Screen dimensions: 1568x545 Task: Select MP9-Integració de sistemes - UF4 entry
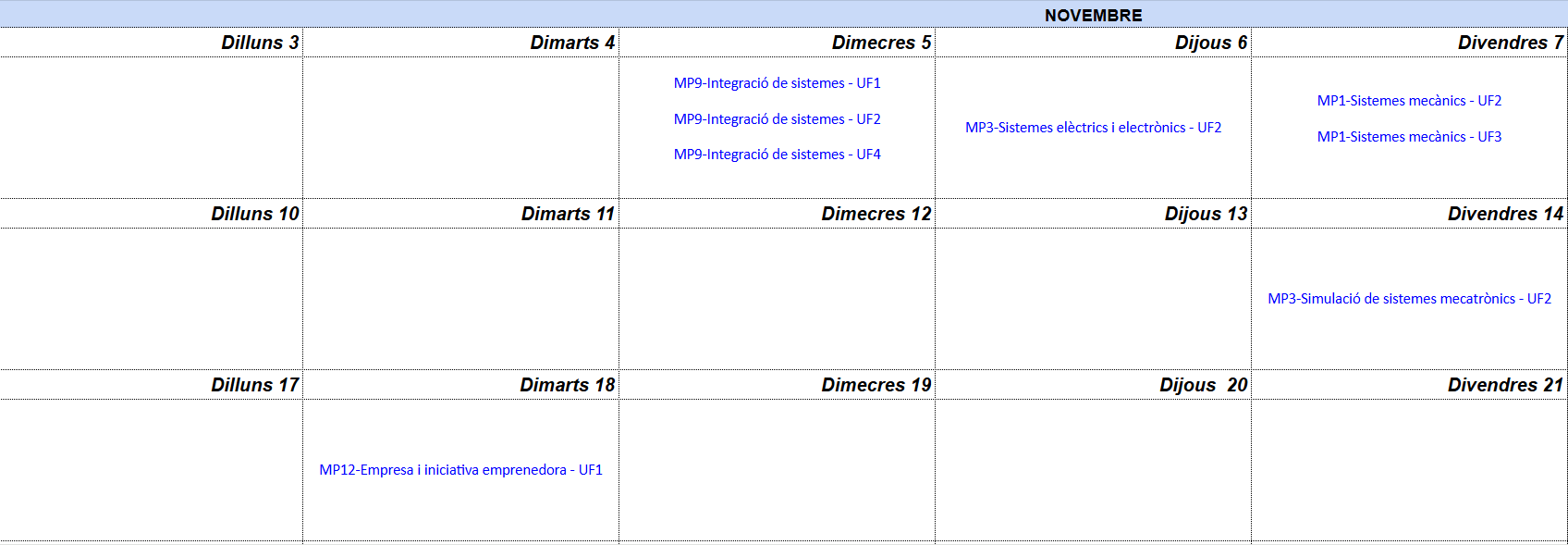tap(777, 155)
